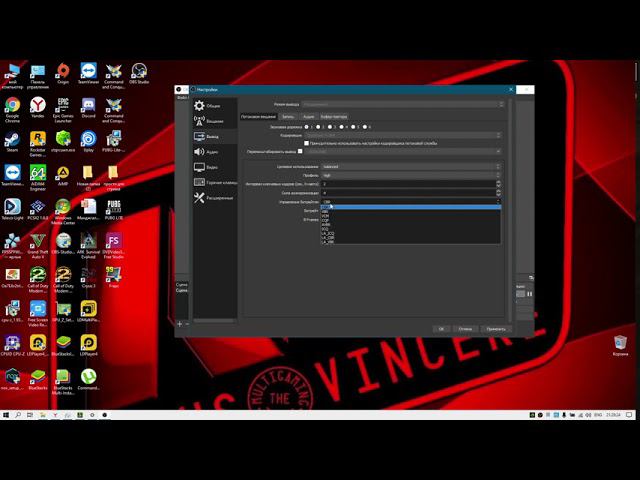Launch Origin from the desktop
Screen dimensions: 640x480
(x=63, y=74)
